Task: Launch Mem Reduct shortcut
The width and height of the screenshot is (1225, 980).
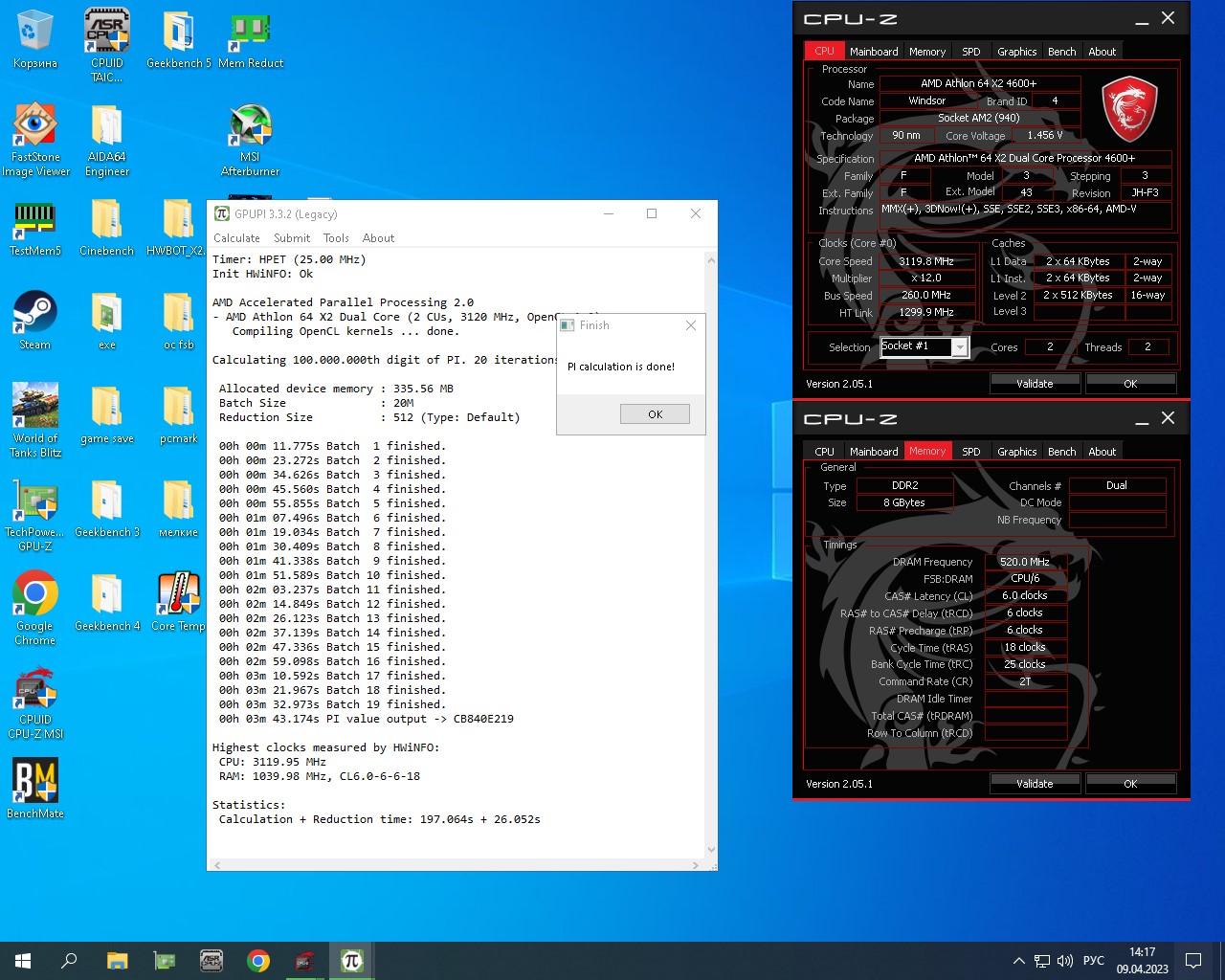Action: [x=251, y=40]
